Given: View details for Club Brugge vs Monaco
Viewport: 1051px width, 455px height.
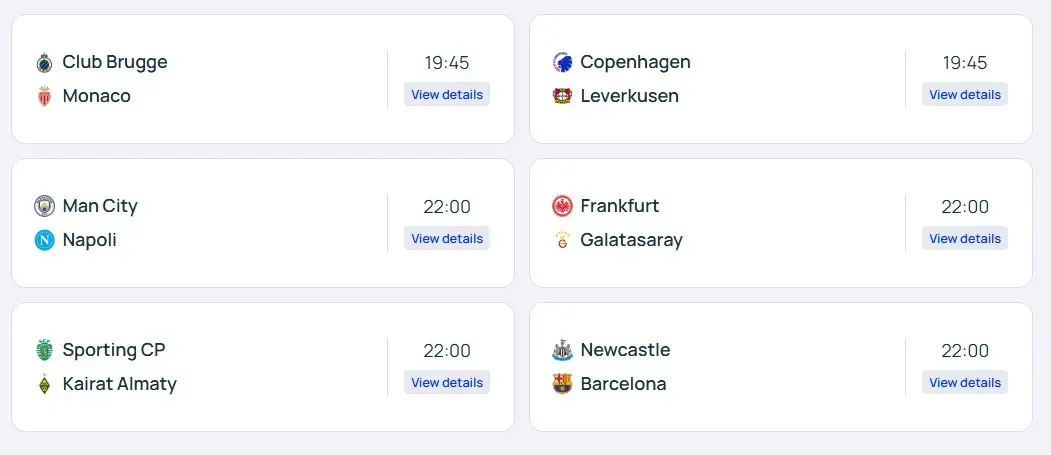Looking at the screenshot, I should pyautogui.click(x=447, y=95).
